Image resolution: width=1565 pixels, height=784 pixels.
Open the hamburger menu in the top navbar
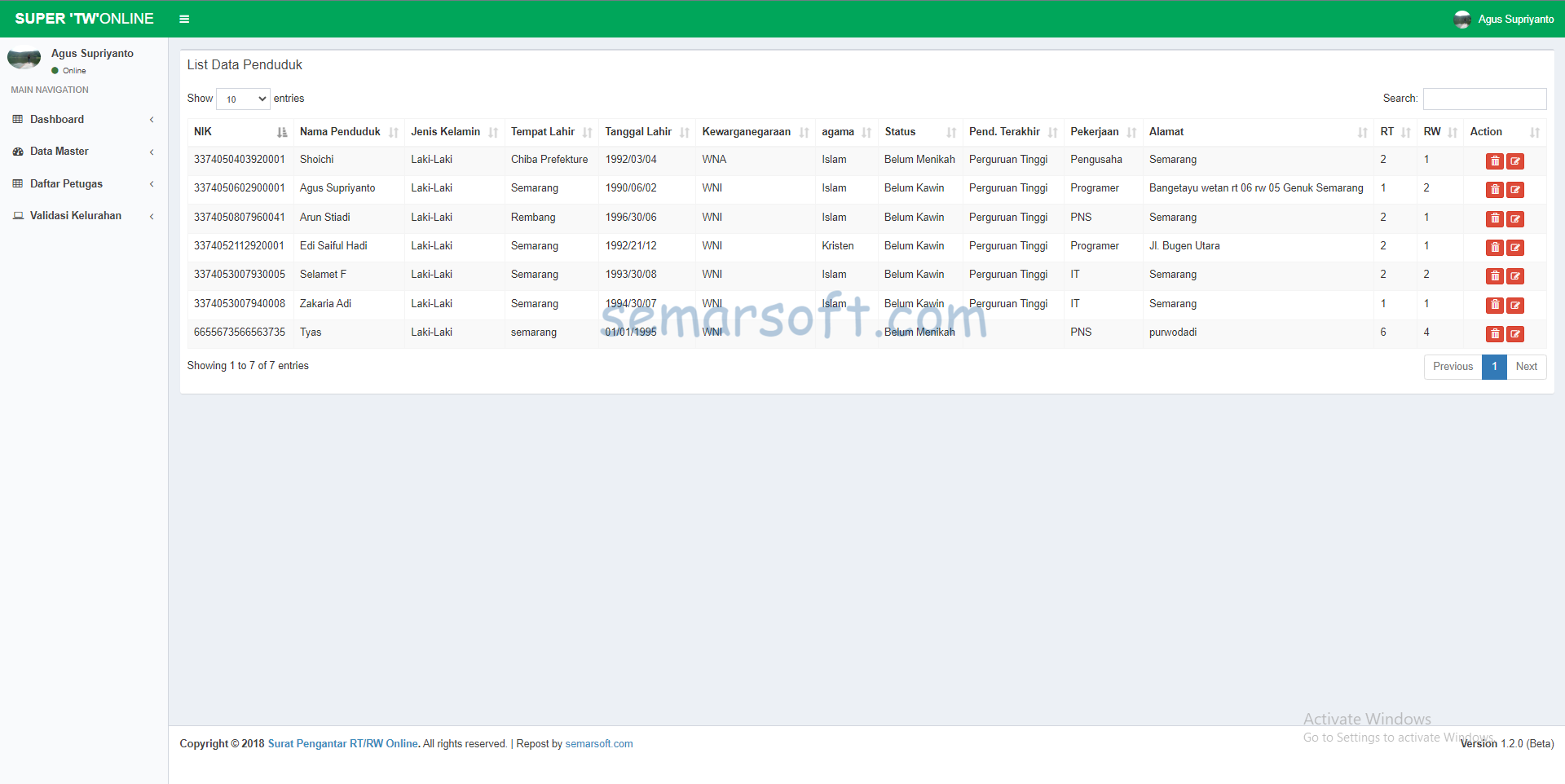(x=184, y=19)
